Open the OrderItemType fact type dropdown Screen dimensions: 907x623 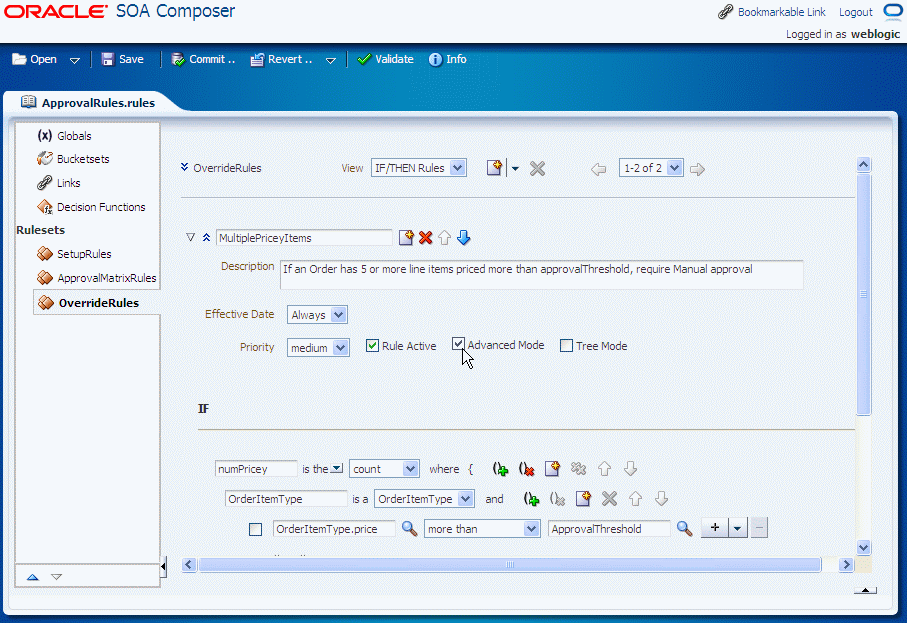425,499
